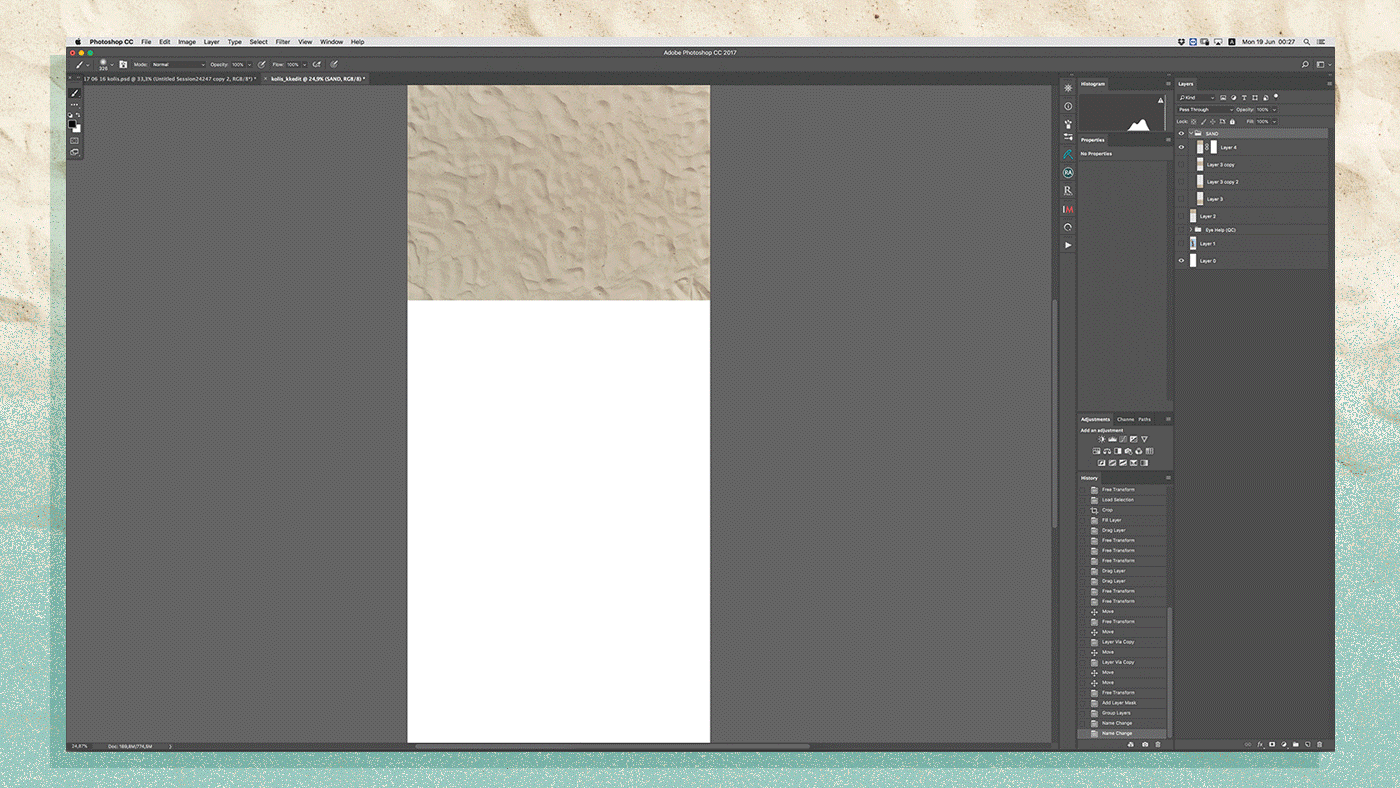Image resolution: width=1400 pixels, height=788 pixels.
Task: Toggle pressure for size icon
Action: point(334,64)
